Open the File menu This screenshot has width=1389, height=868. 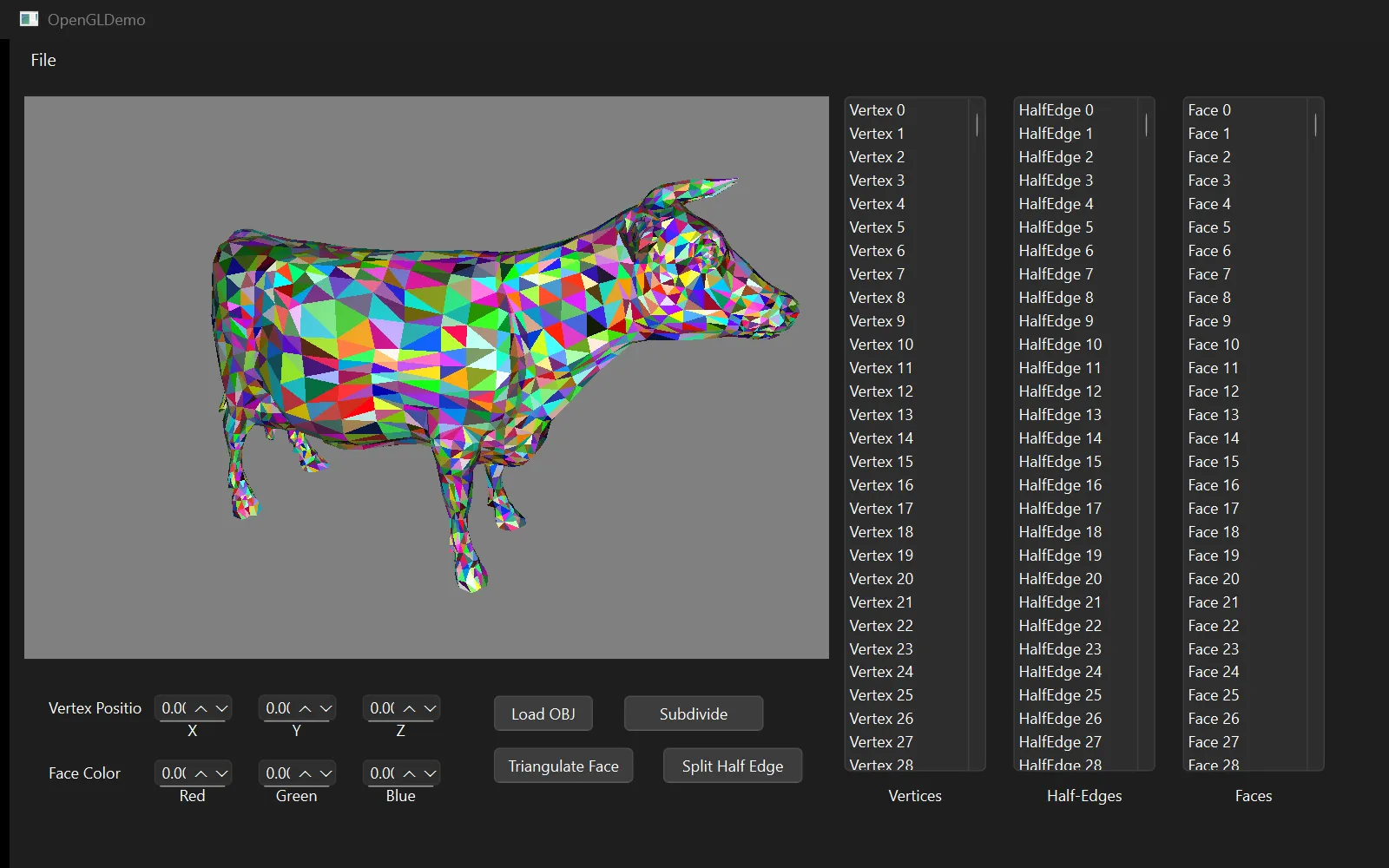click(x=43, y=60)
